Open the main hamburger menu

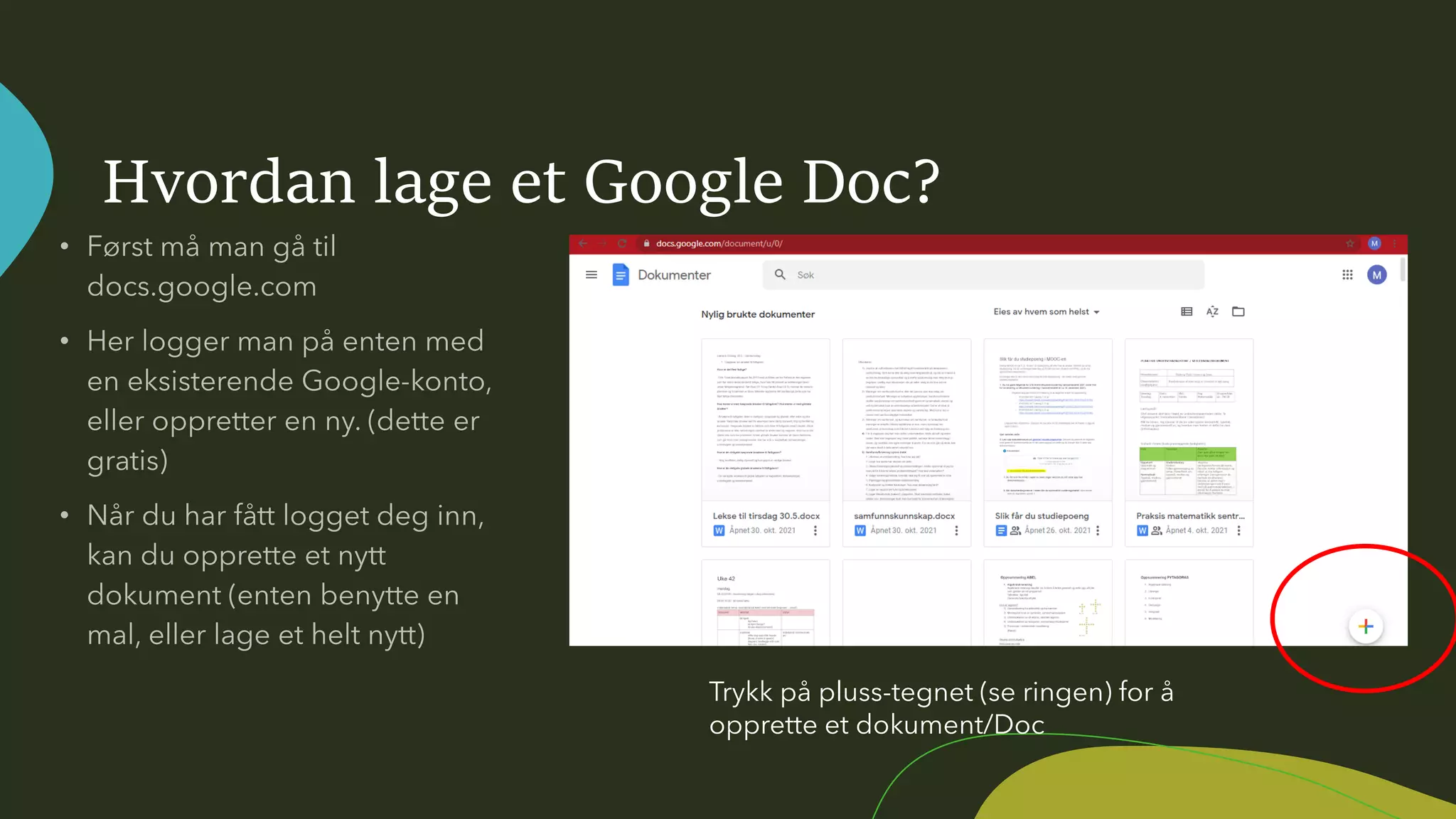(591, 274)
